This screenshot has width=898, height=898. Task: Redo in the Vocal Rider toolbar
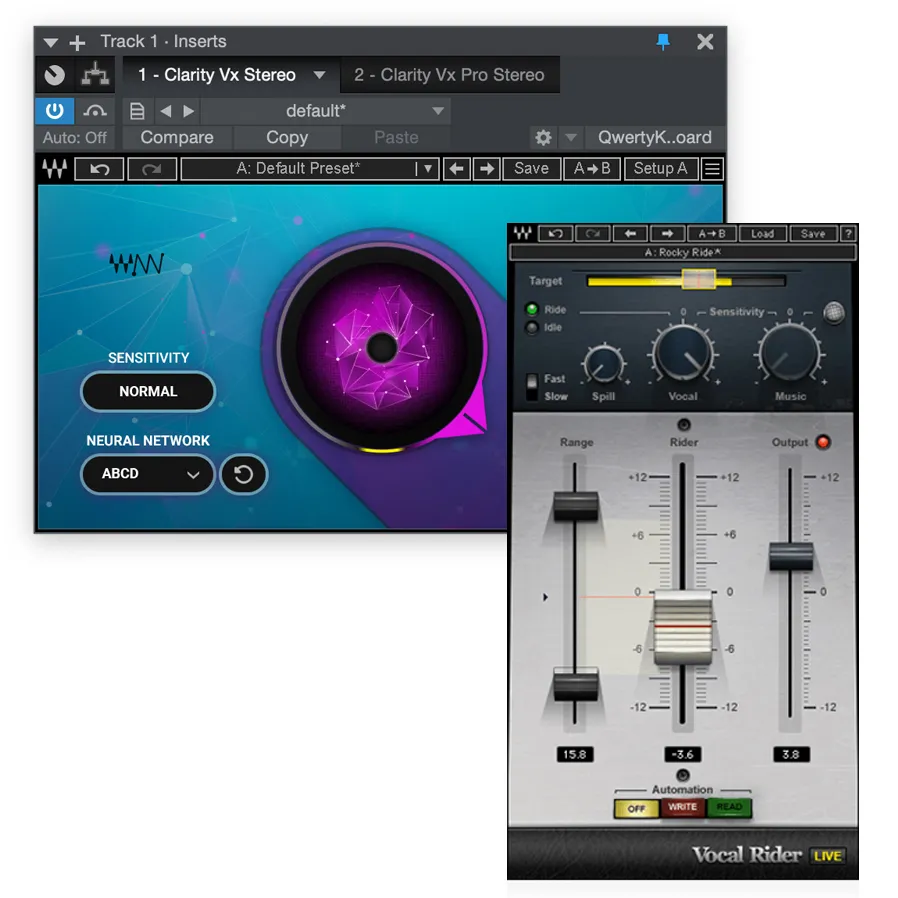(592, 234)
